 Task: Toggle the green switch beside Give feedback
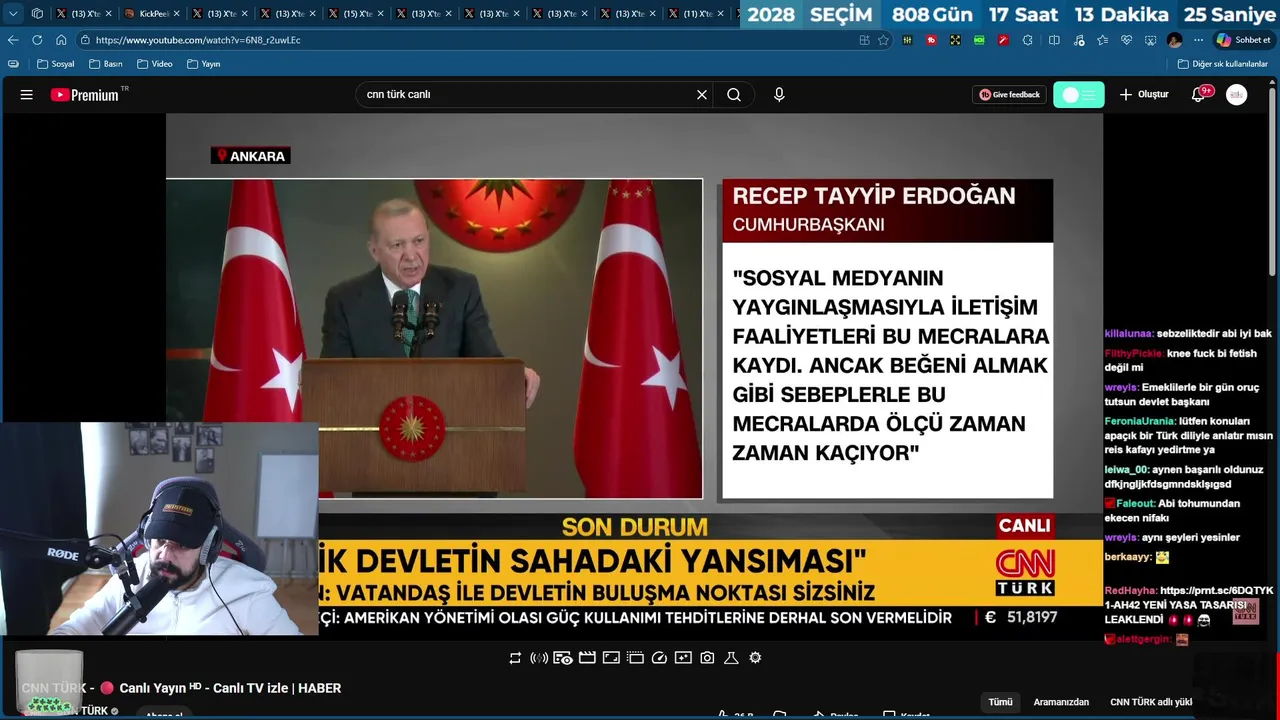[1078, 95]
